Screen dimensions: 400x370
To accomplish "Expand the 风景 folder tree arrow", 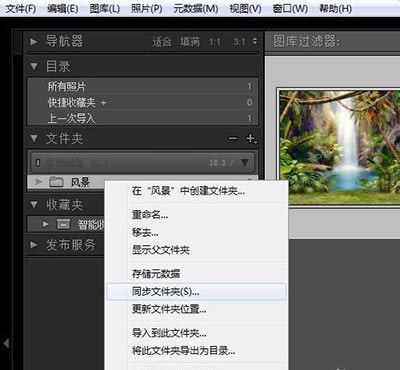I will tap(39, 182).
